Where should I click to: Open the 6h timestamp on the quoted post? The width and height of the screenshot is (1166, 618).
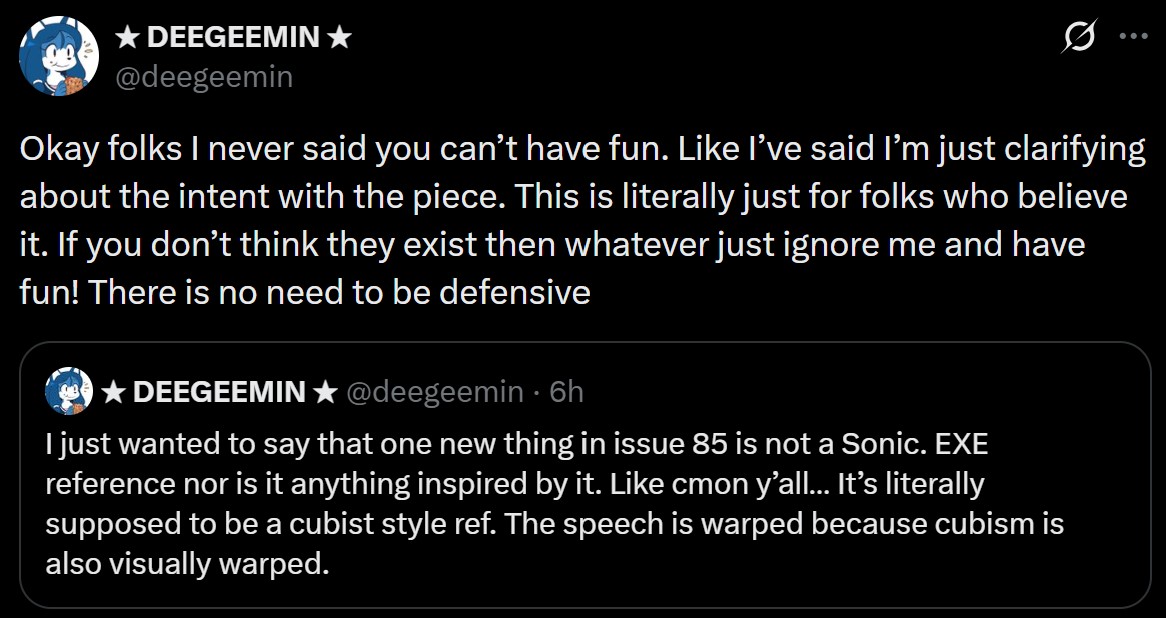tap(566, 392)
